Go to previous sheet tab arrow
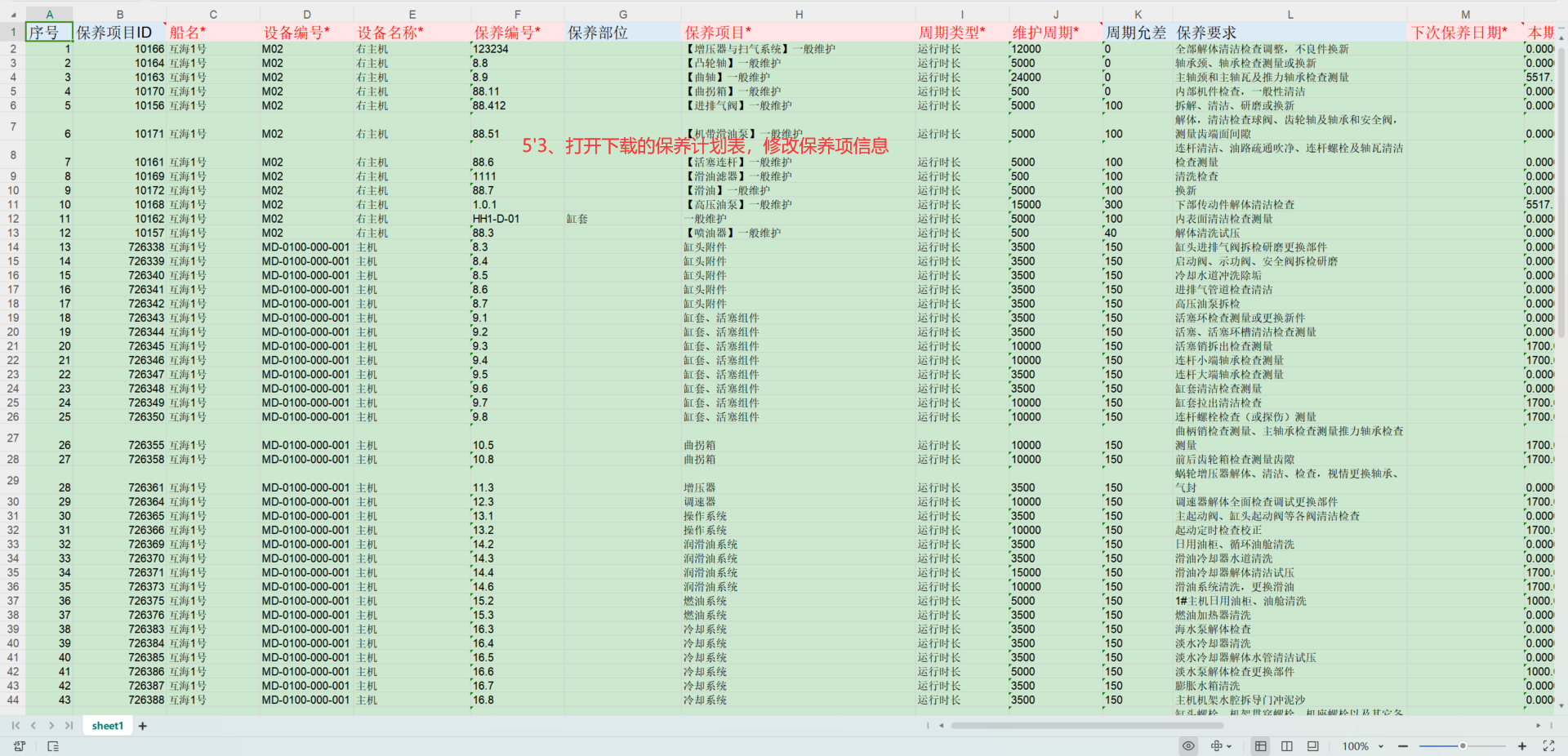Image resolution: width=1568 pixels, height=756 pixels. (x=33, y=725)
